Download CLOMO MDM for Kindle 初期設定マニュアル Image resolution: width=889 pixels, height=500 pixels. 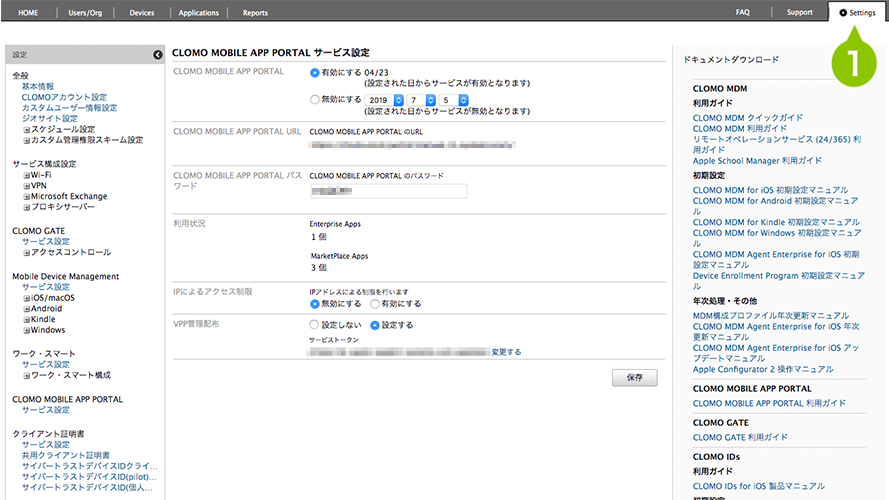(776, 222)
